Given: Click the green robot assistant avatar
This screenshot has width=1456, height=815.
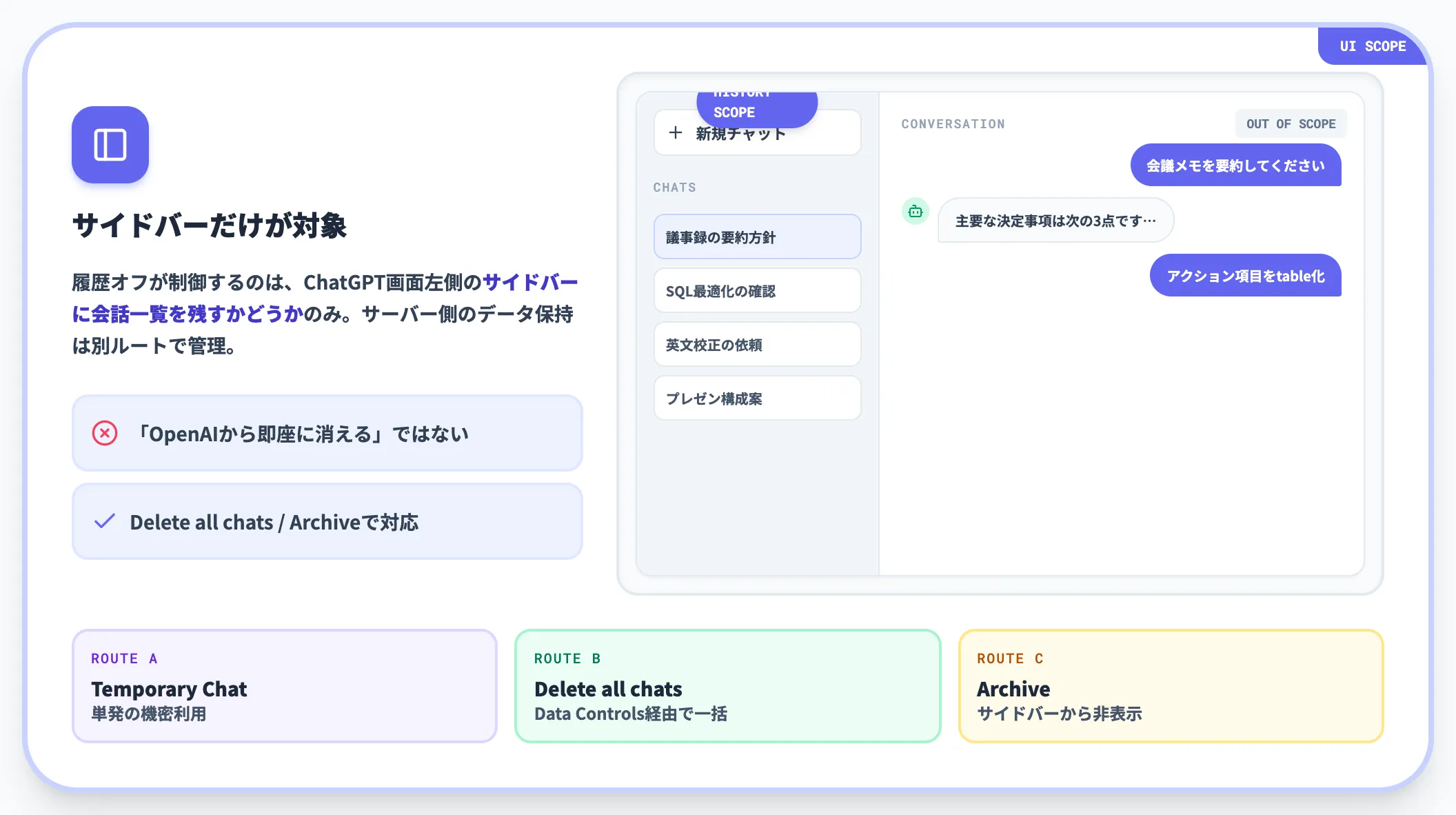Looking at the screenshot, I should tap(916, 211).
